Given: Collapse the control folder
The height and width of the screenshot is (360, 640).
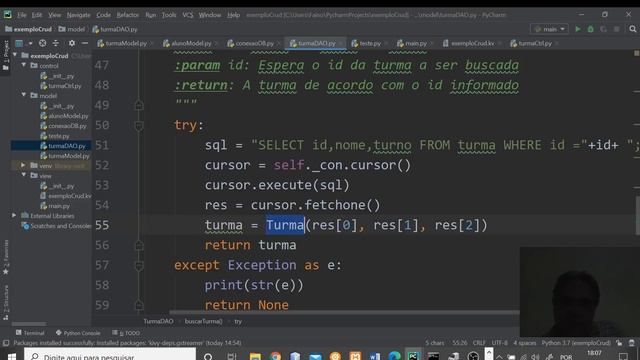Looking at the screenshot, I should coord(24,65).
